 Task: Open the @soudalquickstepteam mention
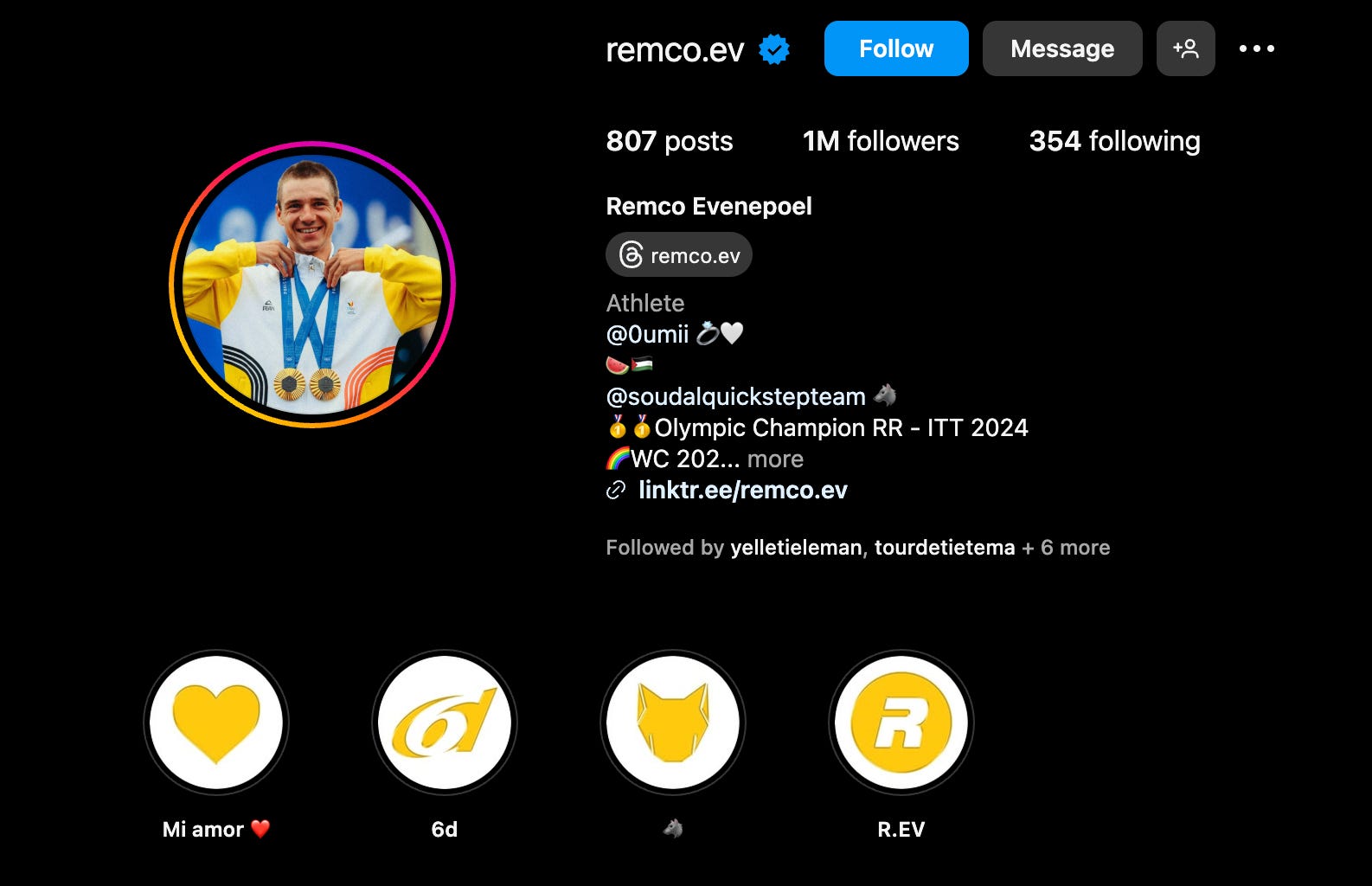[736, 396]
